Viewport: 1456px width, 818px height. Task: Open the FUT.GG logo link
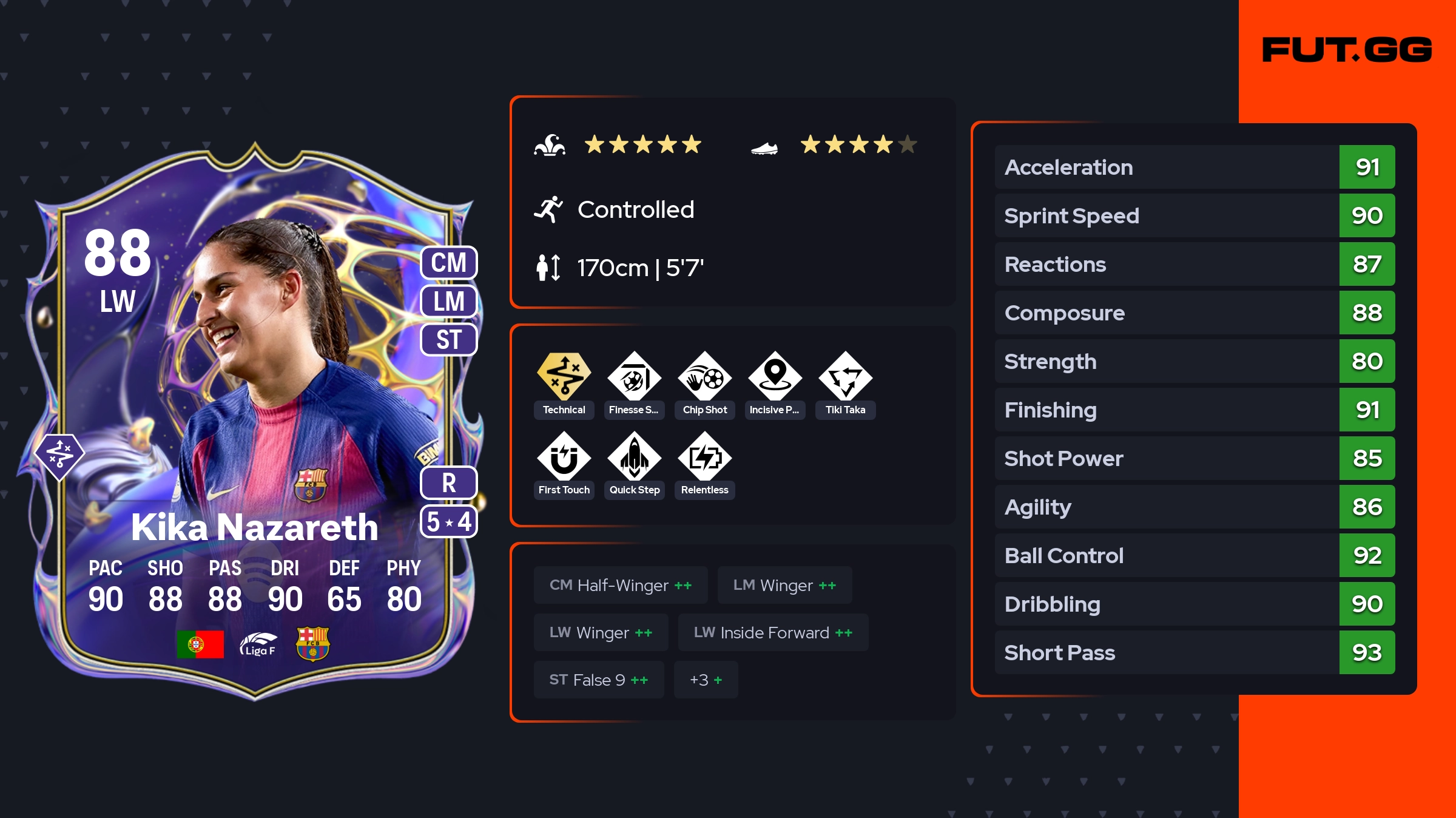[1347, 50]
